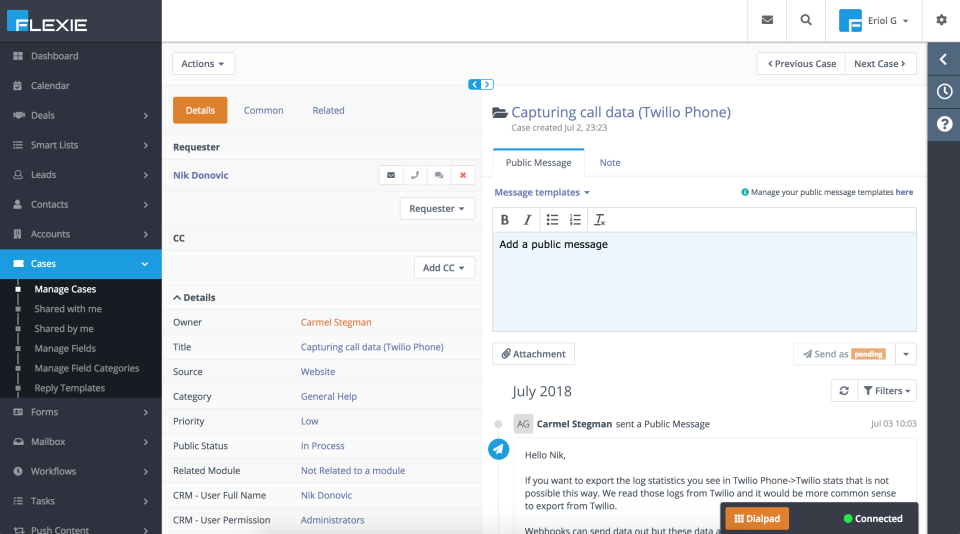Image resolution: width=960 pixels, height=534 pixels.
Task: Click the Attachment button
Action: tap(533, 354)
